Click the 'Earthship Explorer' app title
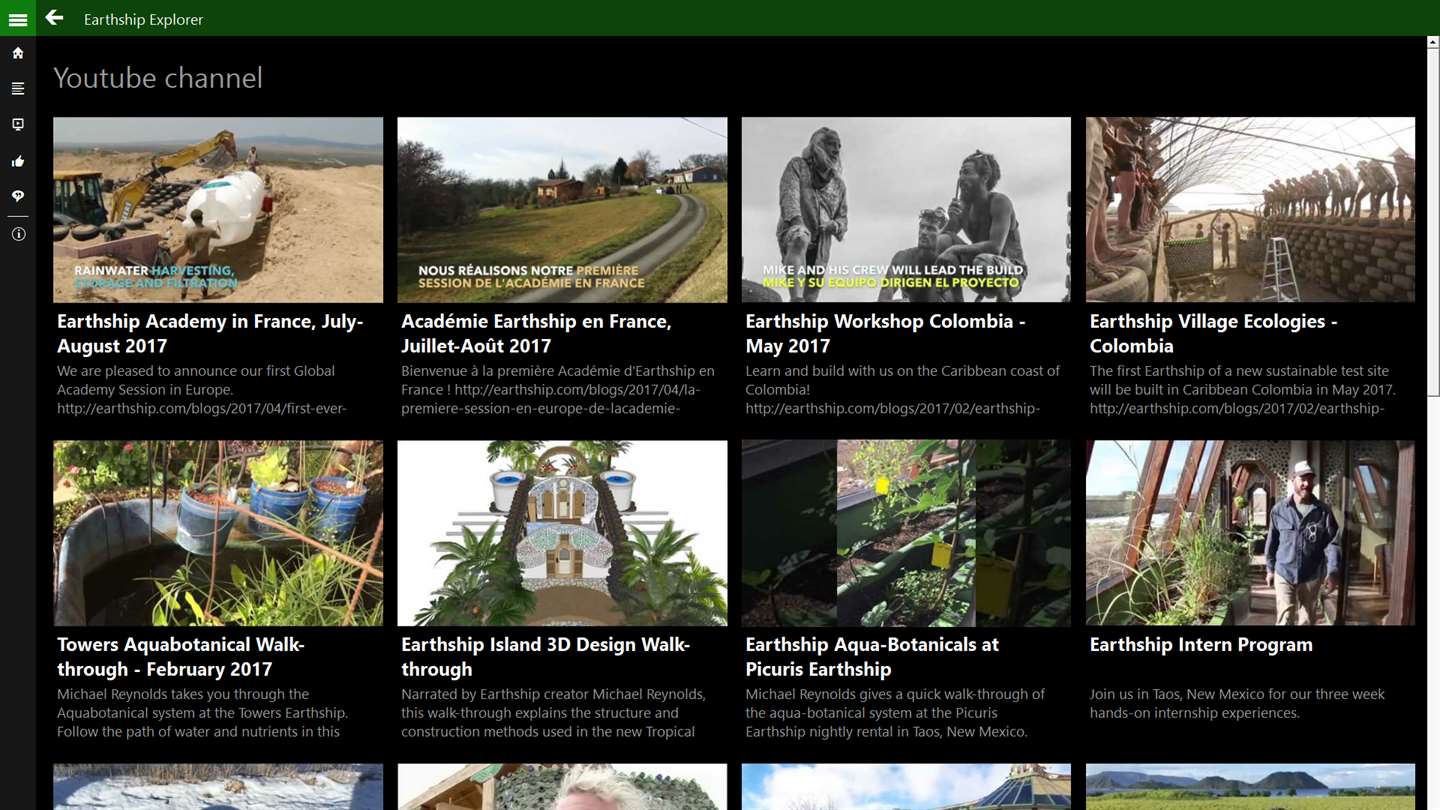Image resolution: width=1440 pixels, height=810 pixels. [143, 19]
